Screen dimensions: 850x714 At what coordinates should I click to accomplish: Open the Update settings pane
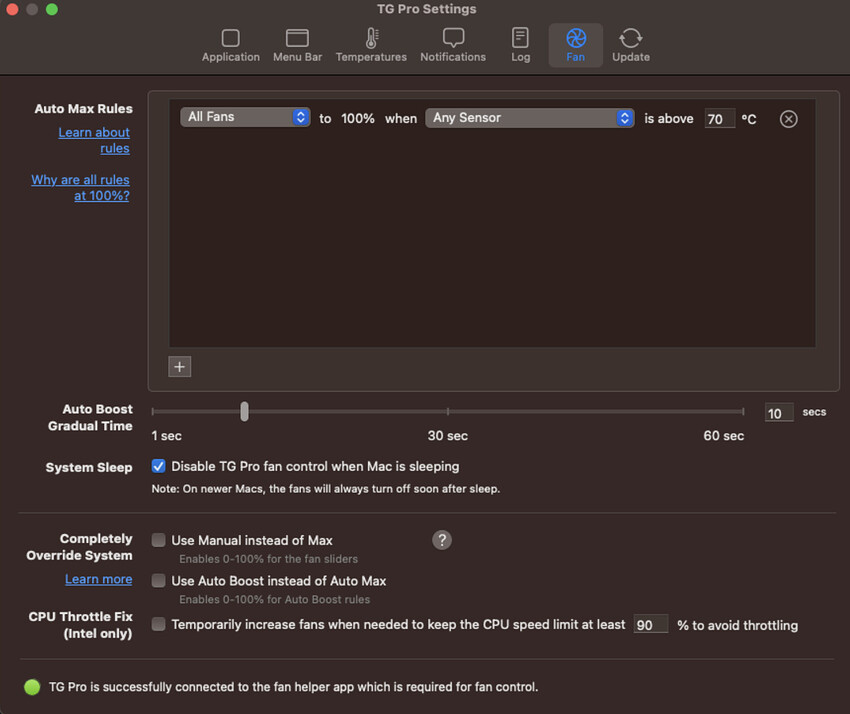tap(630, 46)
